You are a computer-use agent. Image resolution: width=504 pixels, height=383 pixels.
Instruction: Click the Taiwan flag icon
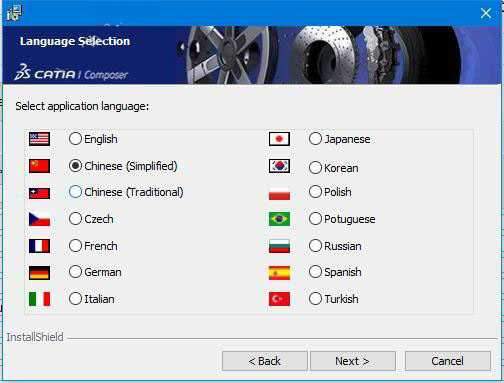[39, 193]
